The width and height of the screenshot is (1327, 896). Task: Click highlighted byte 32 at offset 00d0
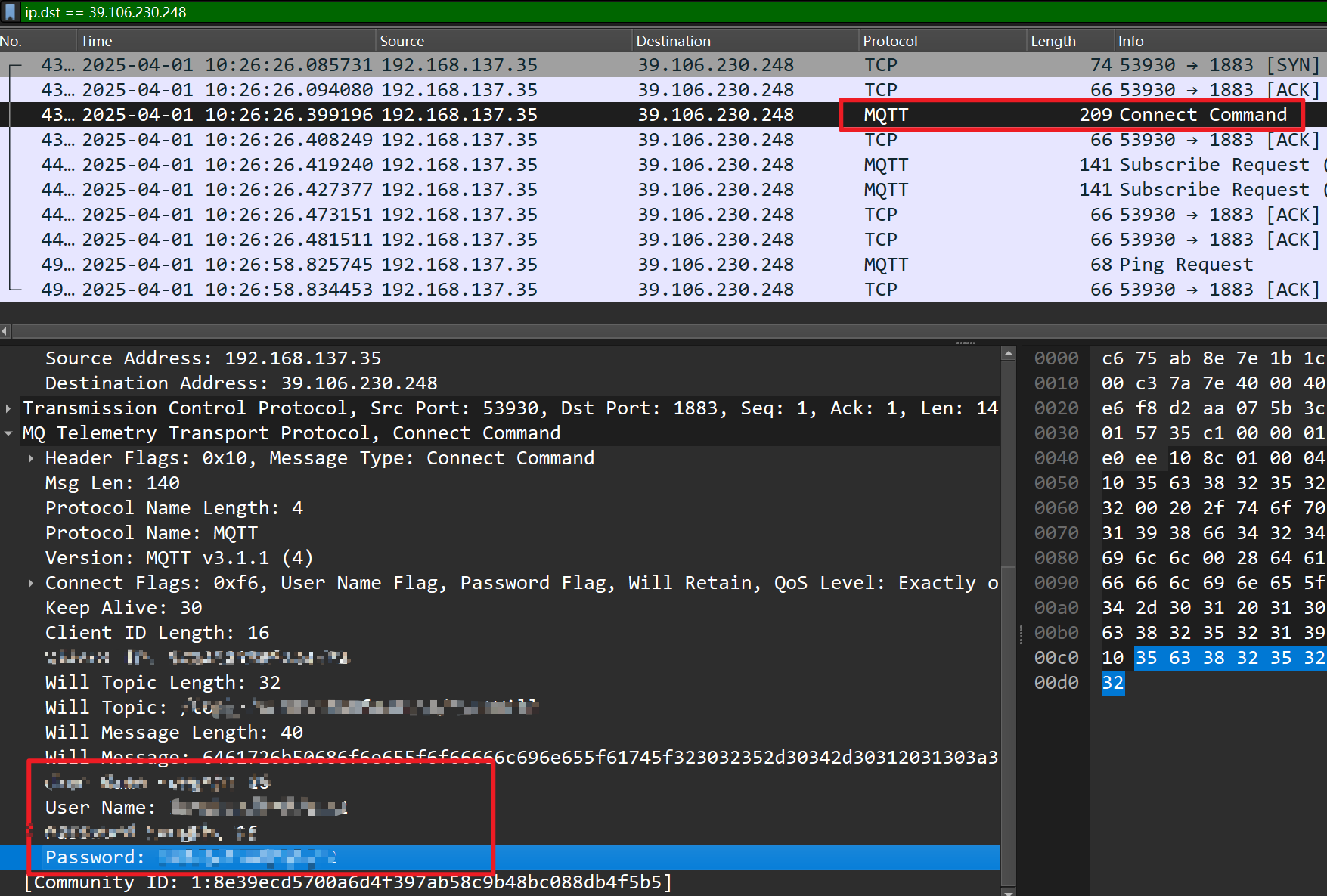click(1112, 683)
